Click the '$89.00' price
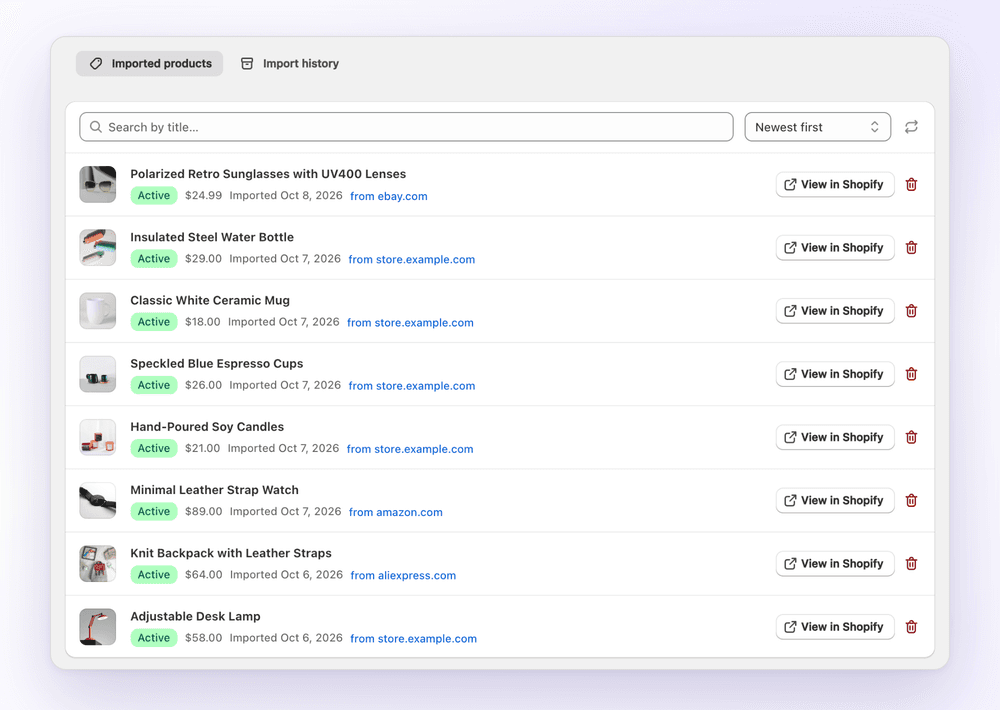The width and height of the screenshot is (1000, 710). click(x=203, y=511)
